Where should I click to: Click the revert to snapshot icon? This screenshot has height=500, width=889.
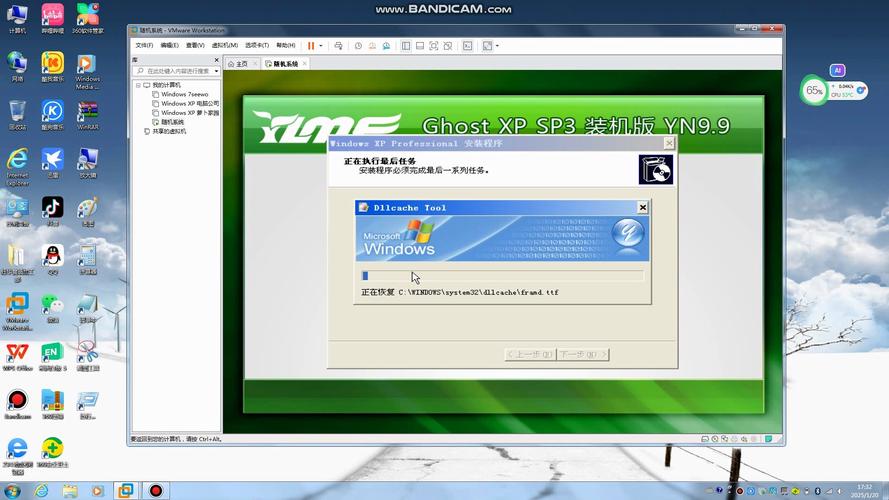point(372,46)
